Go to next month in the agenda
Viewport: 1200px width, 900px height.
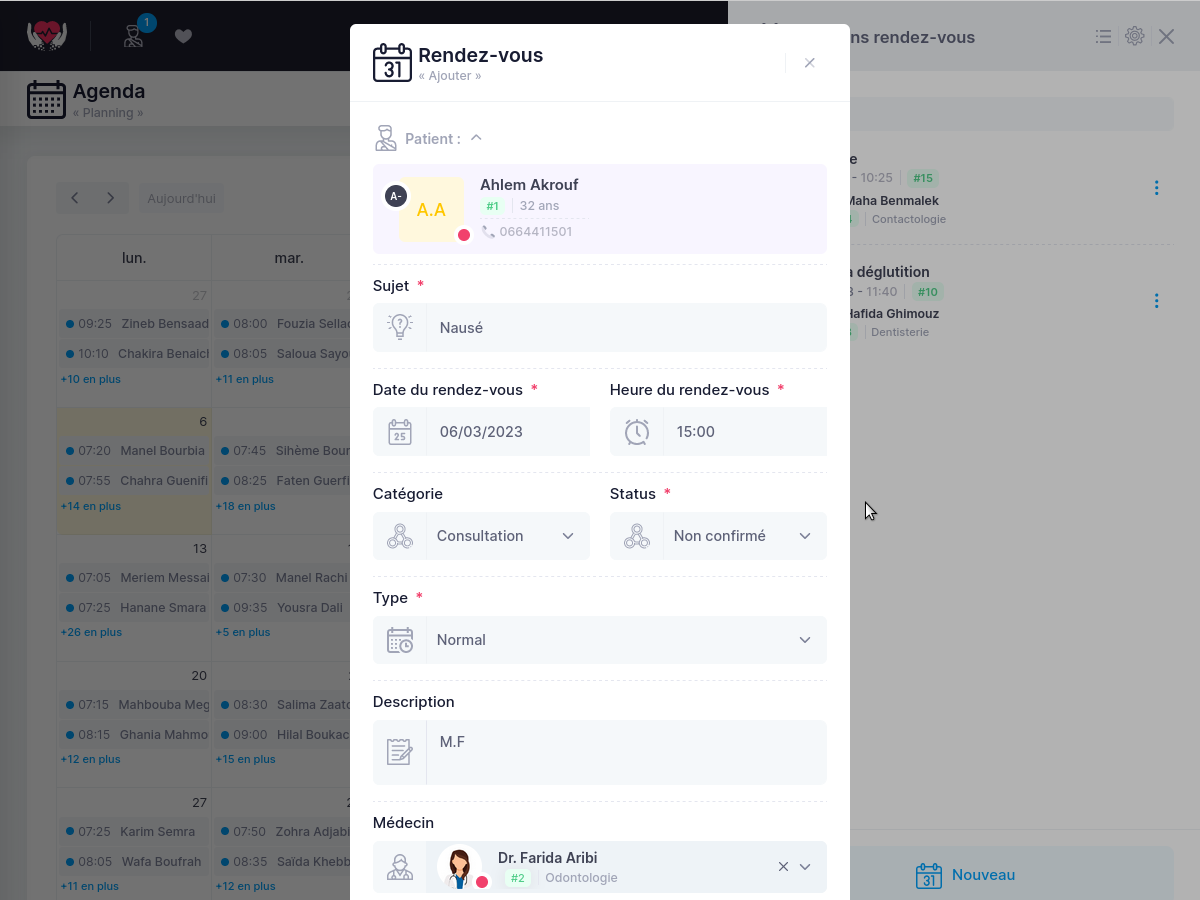coord(110,198)
